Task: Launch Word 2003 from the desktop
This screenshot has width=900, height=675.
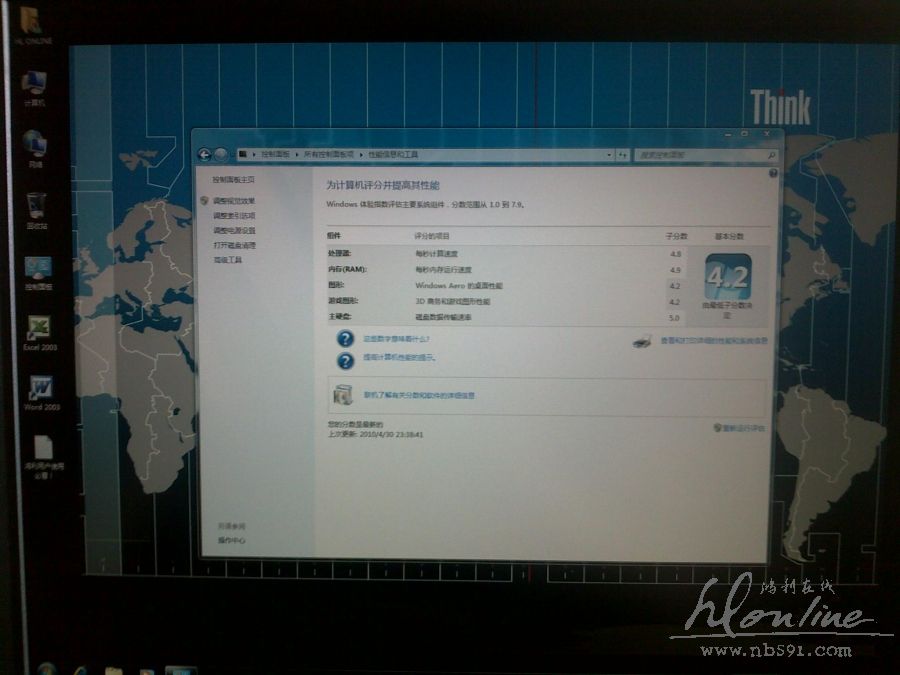Action: click(x=41, y=389)
